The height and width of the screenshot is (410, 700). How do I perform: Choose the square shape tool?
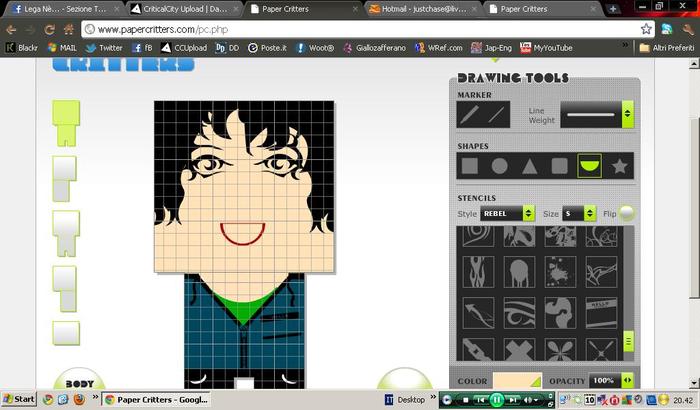470,166
